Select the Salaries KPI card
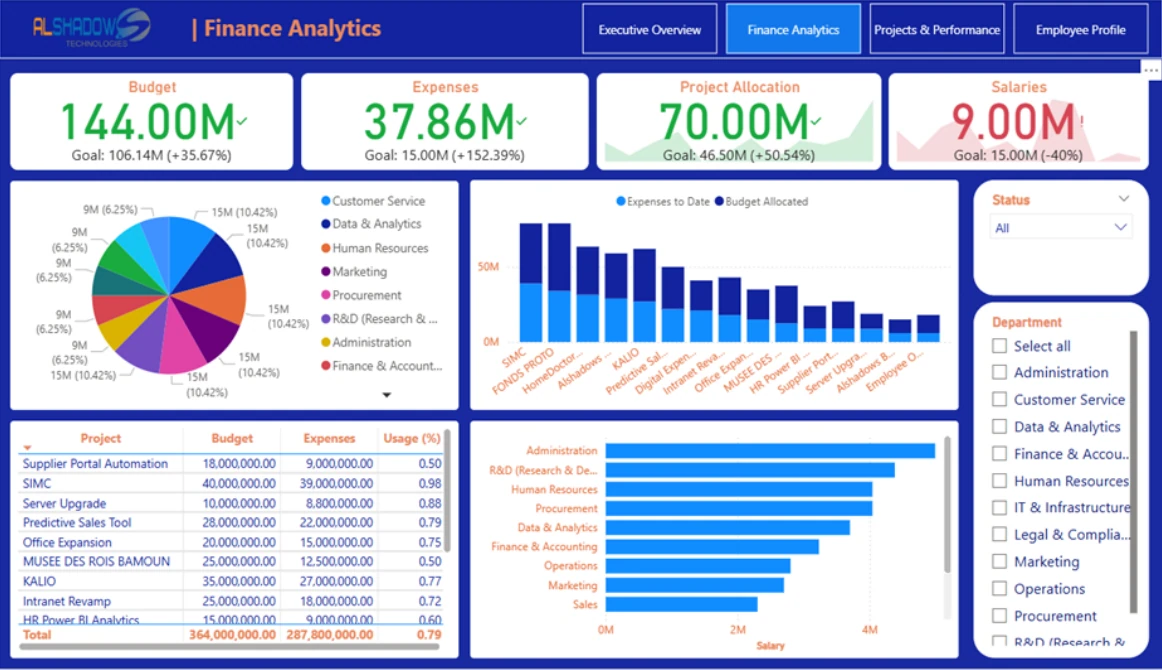 pyautogui.click(x=1018, y=122)
